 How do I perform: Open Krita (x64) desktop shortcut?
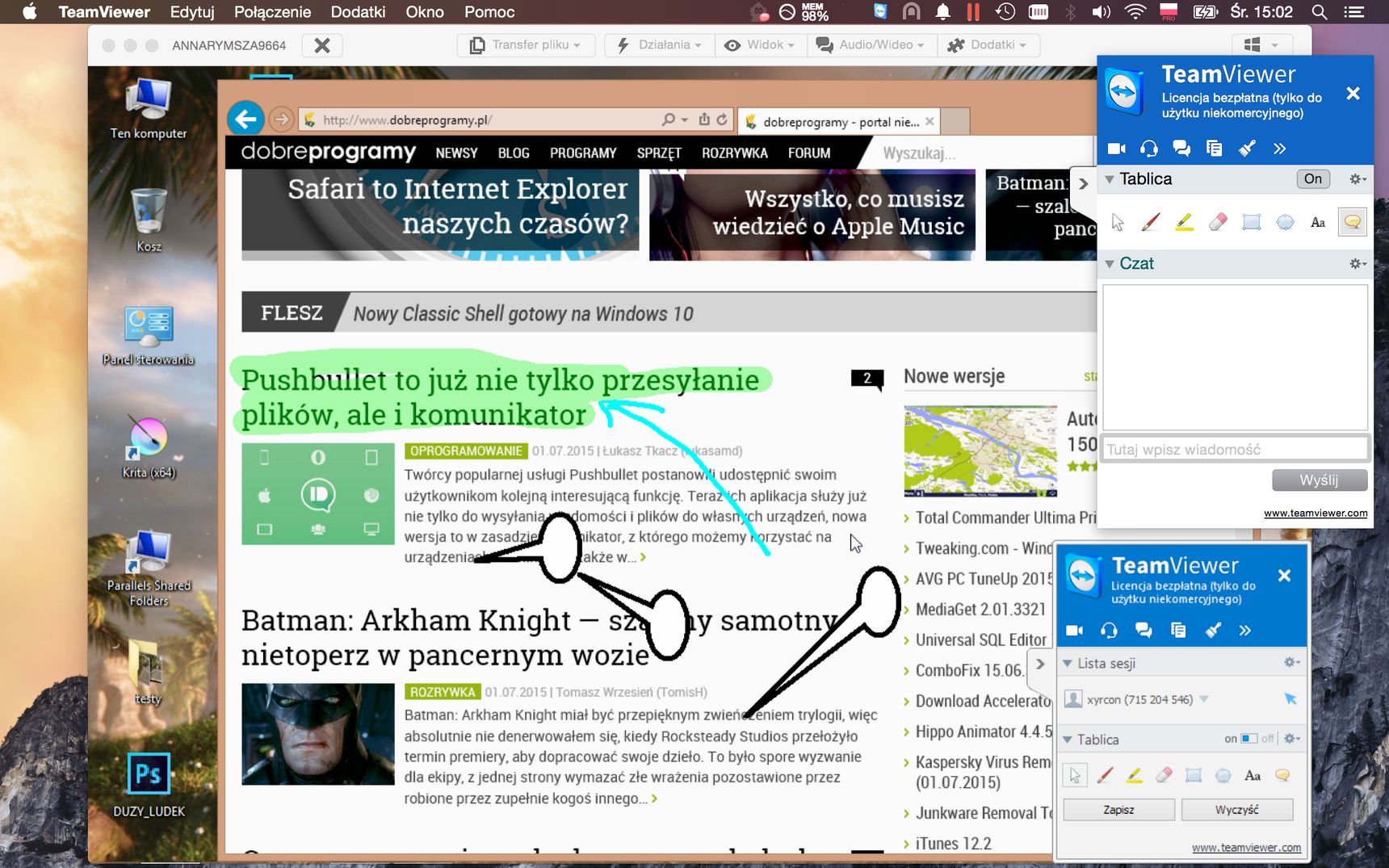149,447
